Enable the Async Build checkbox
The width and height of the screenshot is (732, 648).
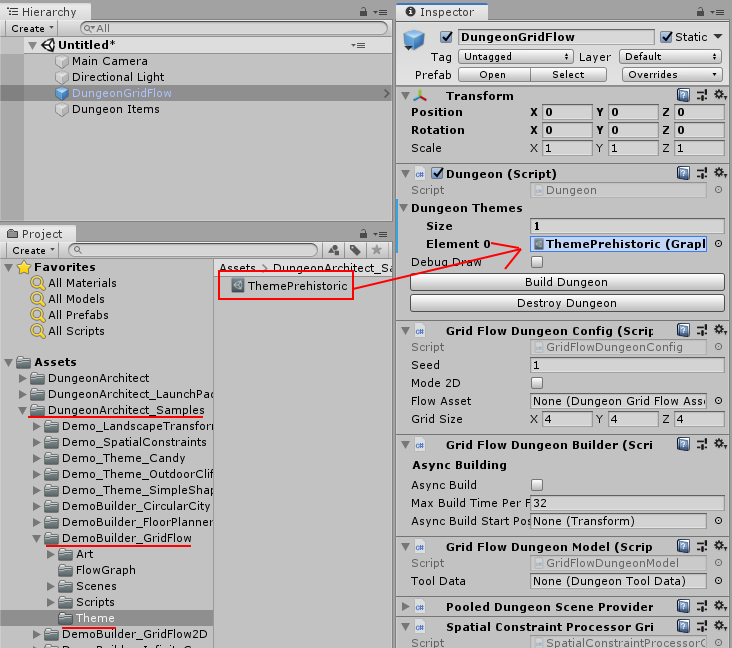537,485
